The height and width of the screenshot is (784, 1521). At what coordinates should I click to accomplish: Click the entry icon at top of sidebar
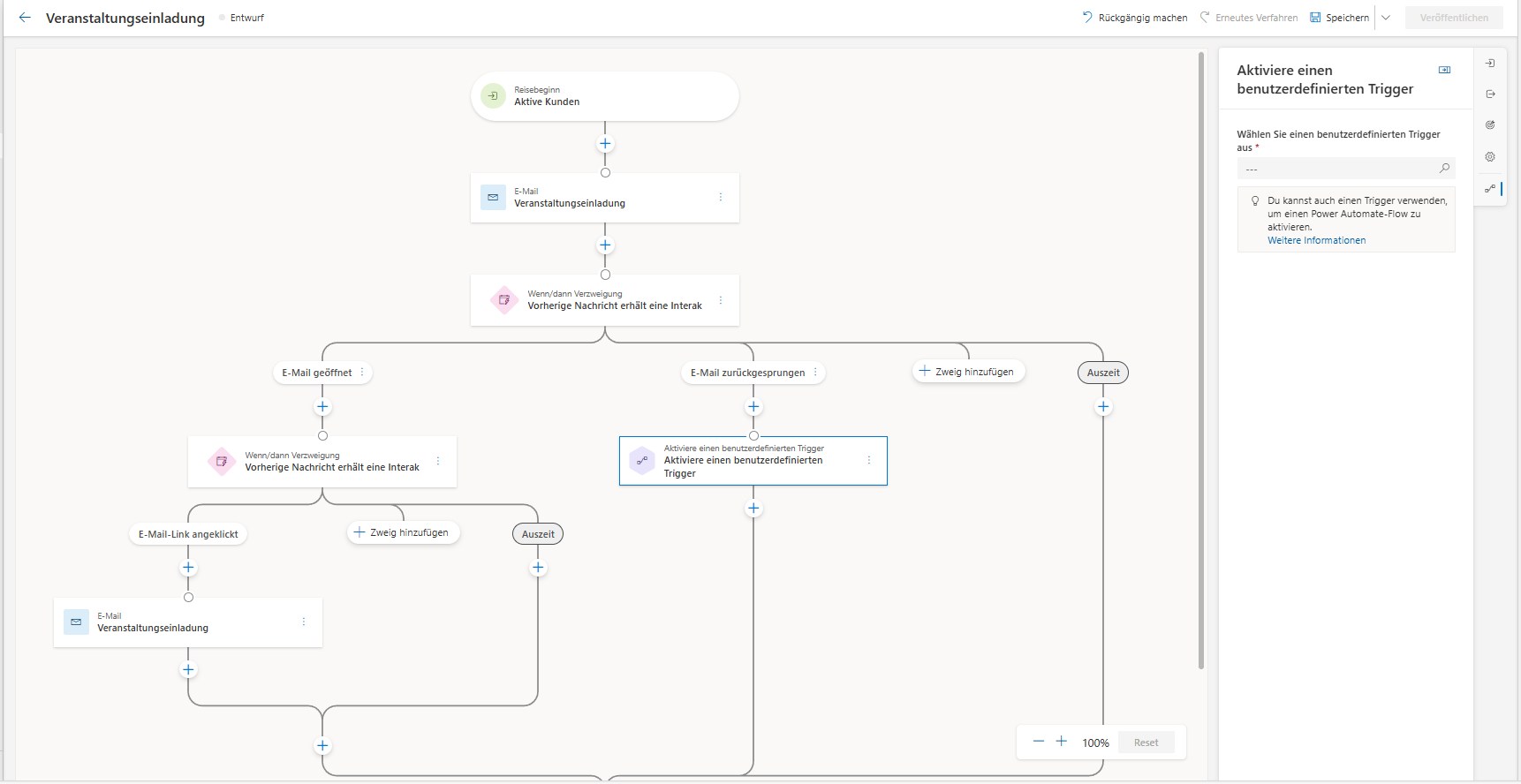click(x=1490, y=64)
